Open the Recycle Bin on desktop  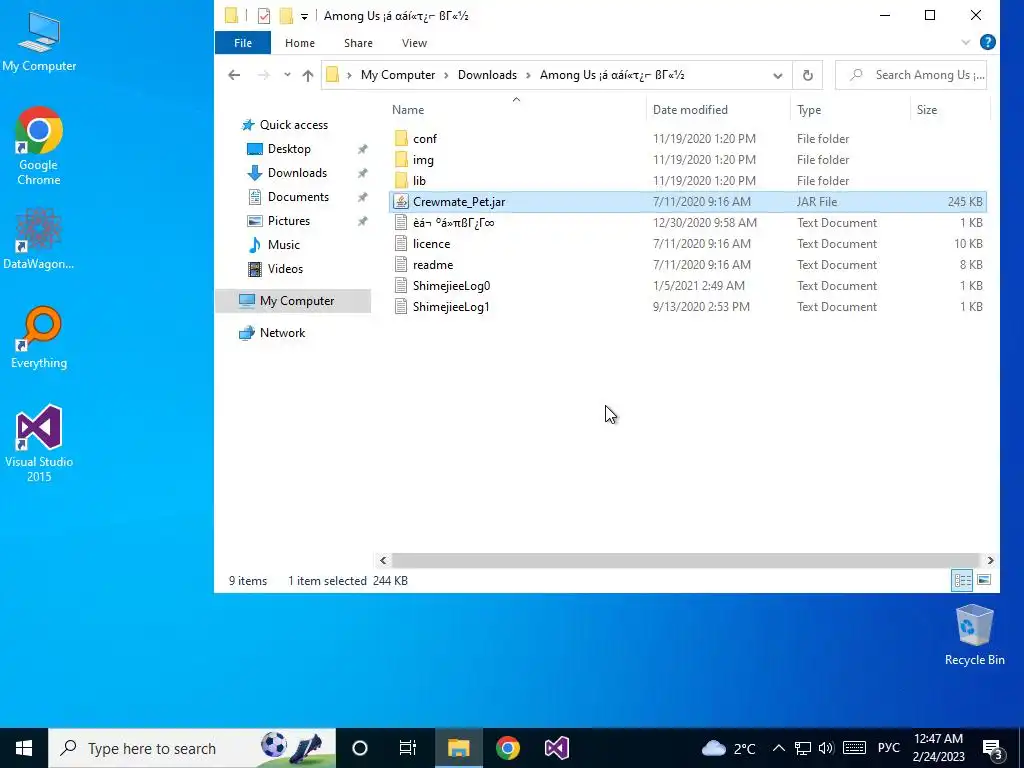974,635
